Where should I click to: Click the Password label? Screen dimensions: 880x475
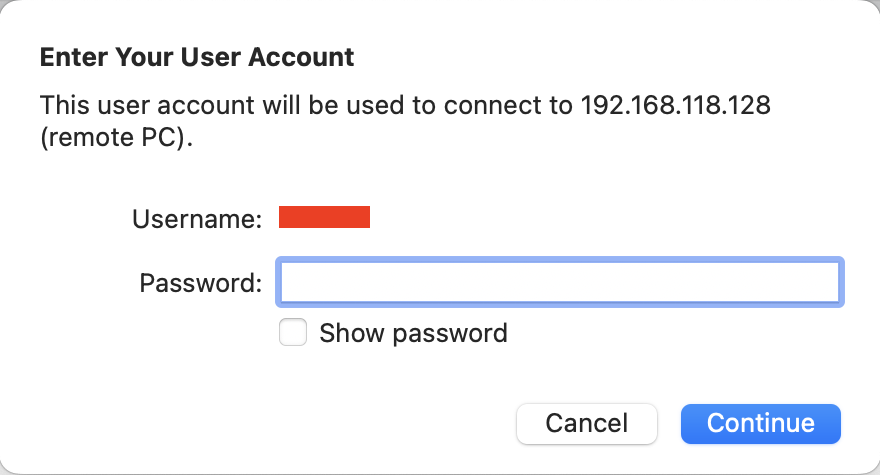pyautogui.click(x=200, y=283)
